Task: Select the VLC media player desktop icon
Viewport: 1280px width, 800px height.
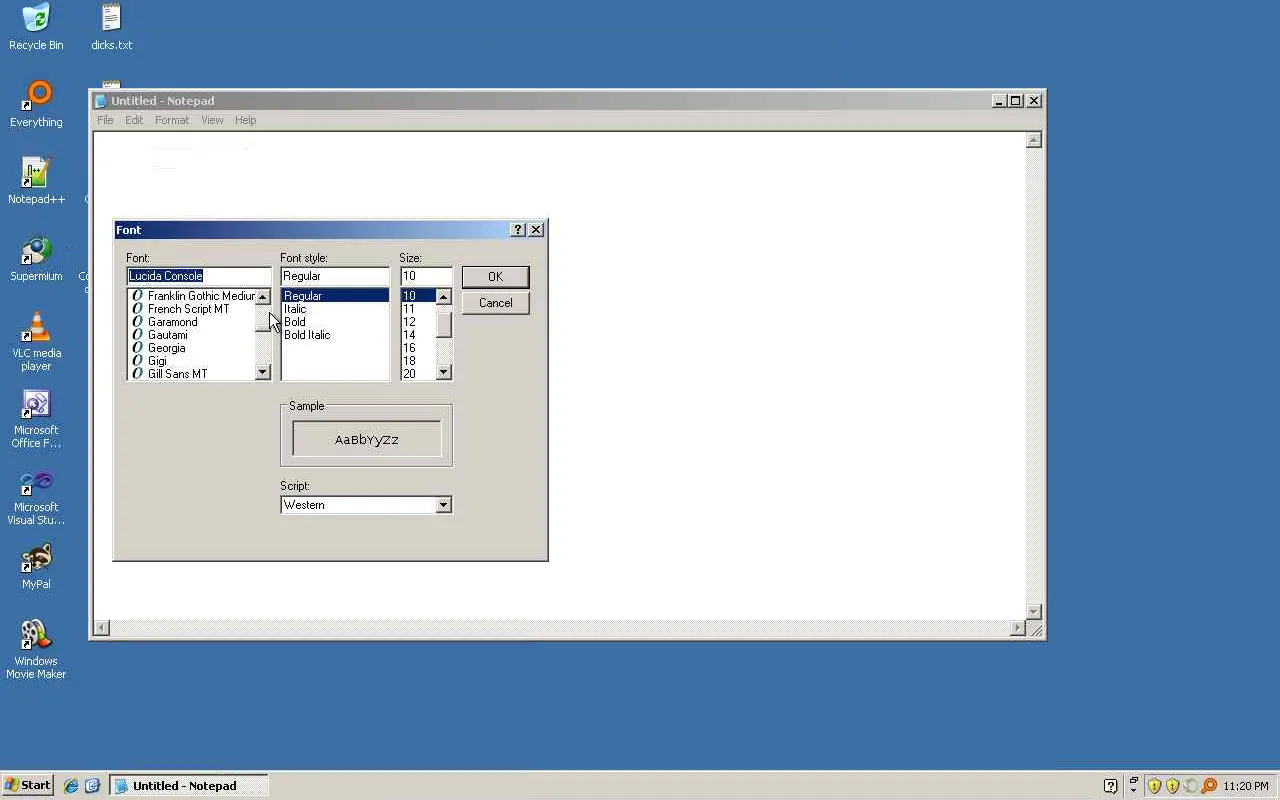Action: [x=36, y=341]
